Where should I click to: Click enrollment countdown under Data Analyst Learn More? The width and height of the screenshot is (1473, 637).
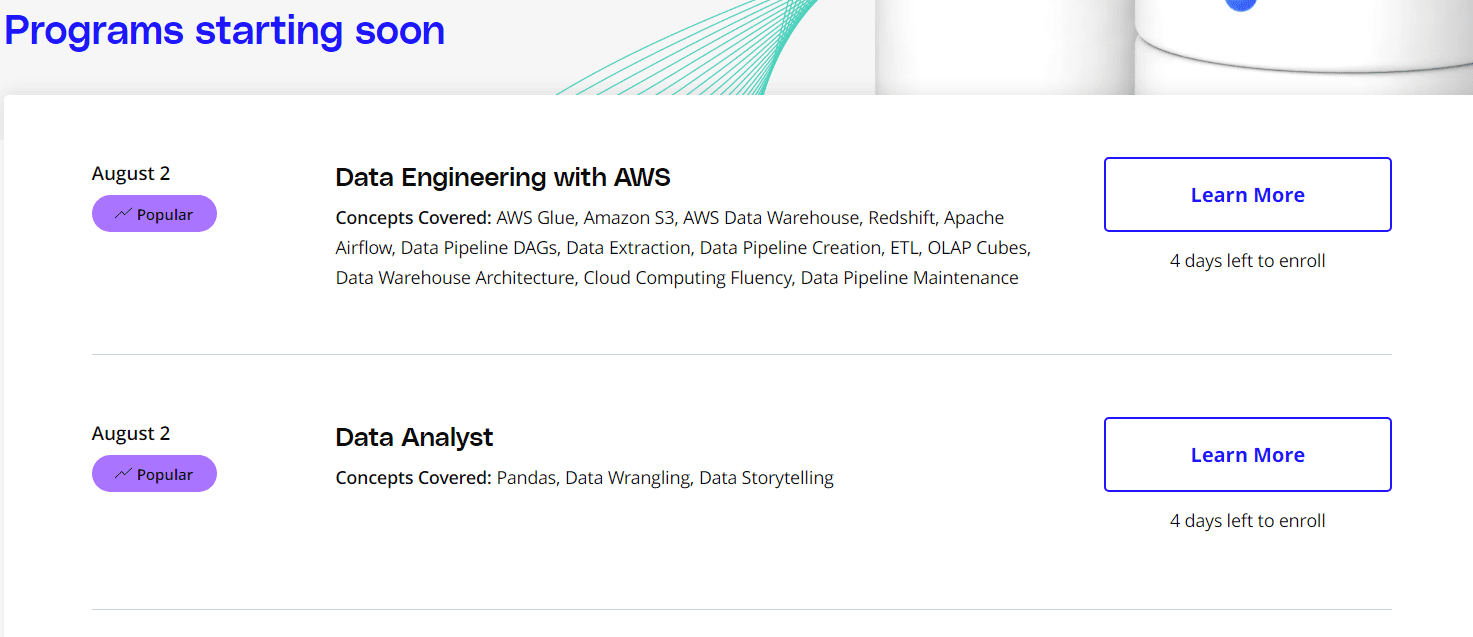coord(1247,521)
